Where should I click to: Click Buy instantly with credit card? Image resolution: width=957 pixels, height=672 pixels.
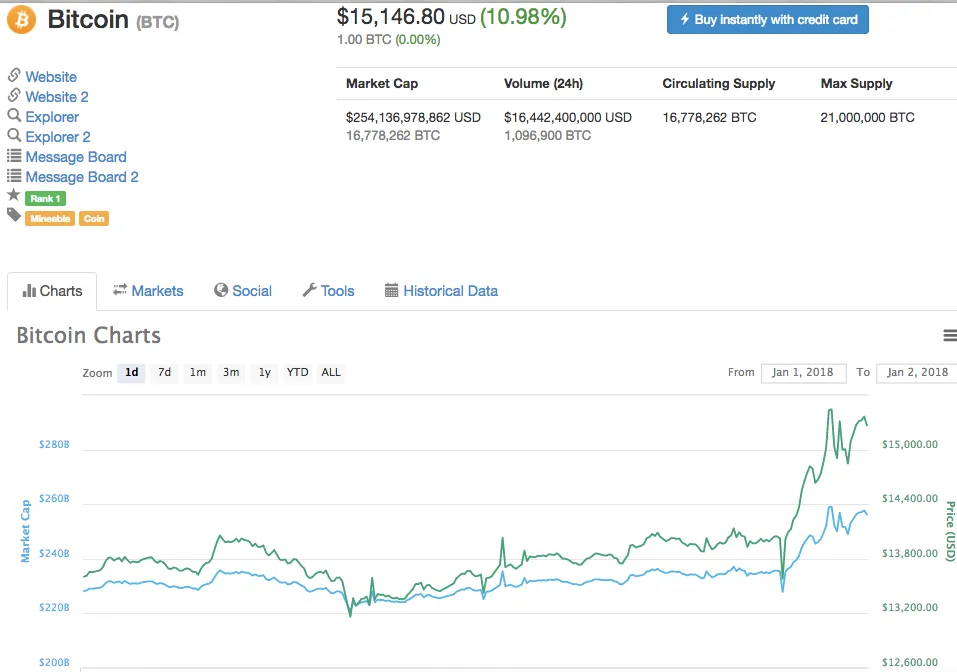[768, 20]
